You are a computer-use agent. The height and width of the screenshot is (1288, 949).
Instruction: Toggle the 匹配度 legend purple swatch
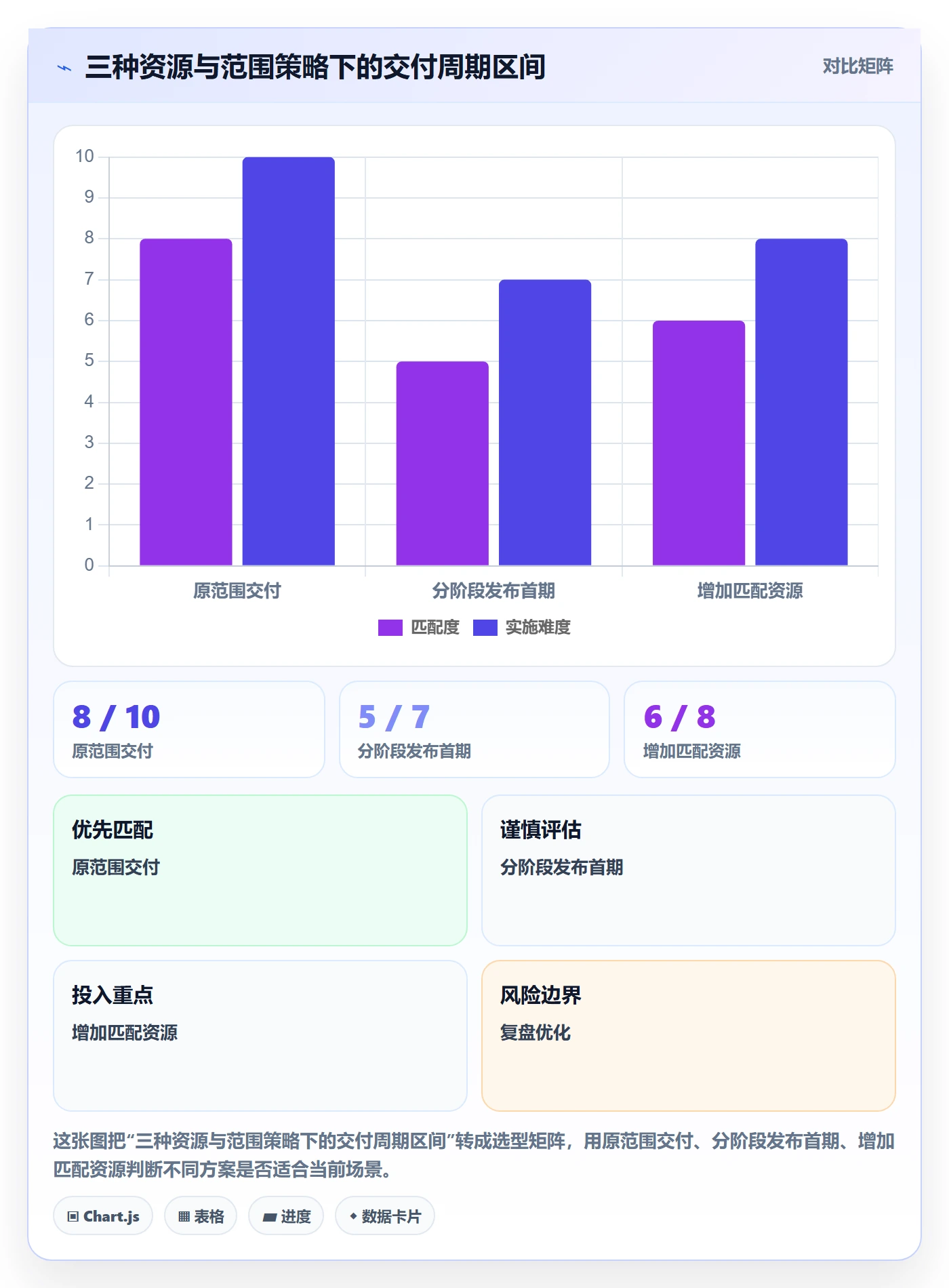(x=390, y=628)
